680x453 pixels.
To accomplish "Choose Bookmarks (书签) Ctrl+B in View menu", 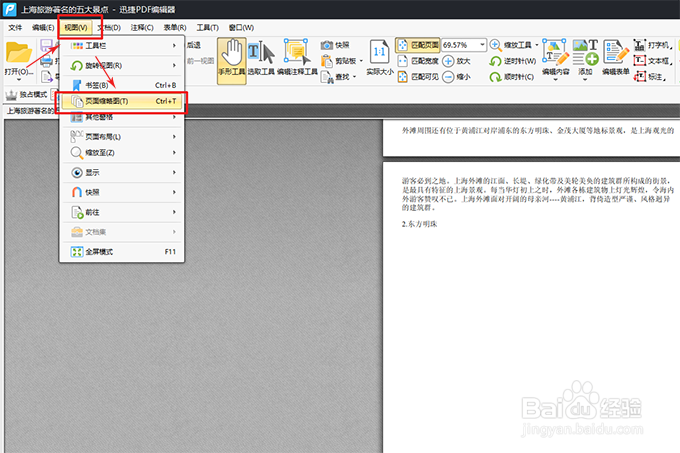I will pos(122,85).
